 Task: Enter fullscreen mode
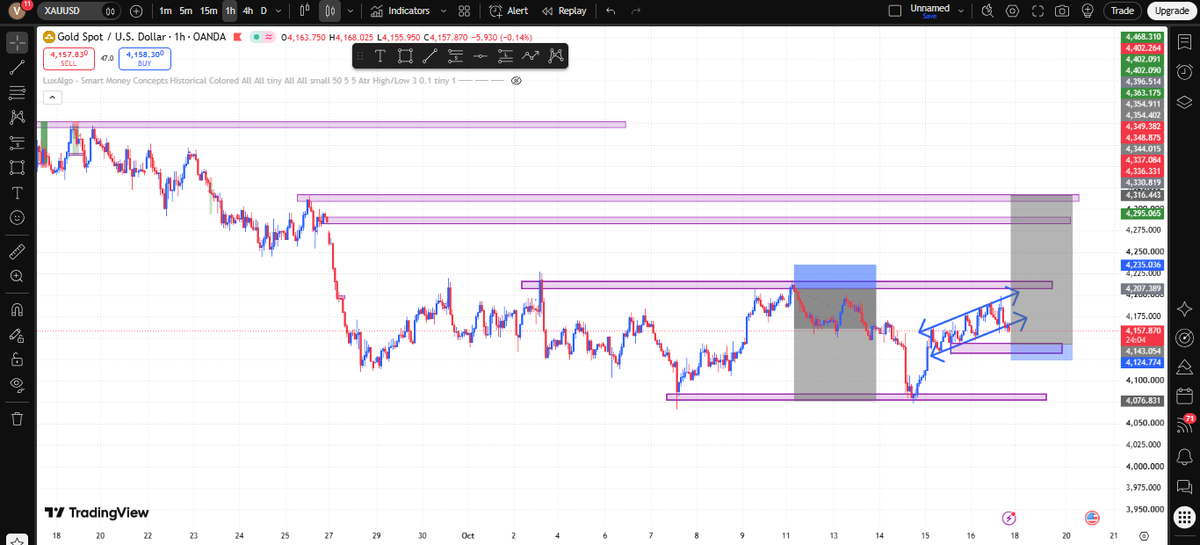[x=1037, y=11]
